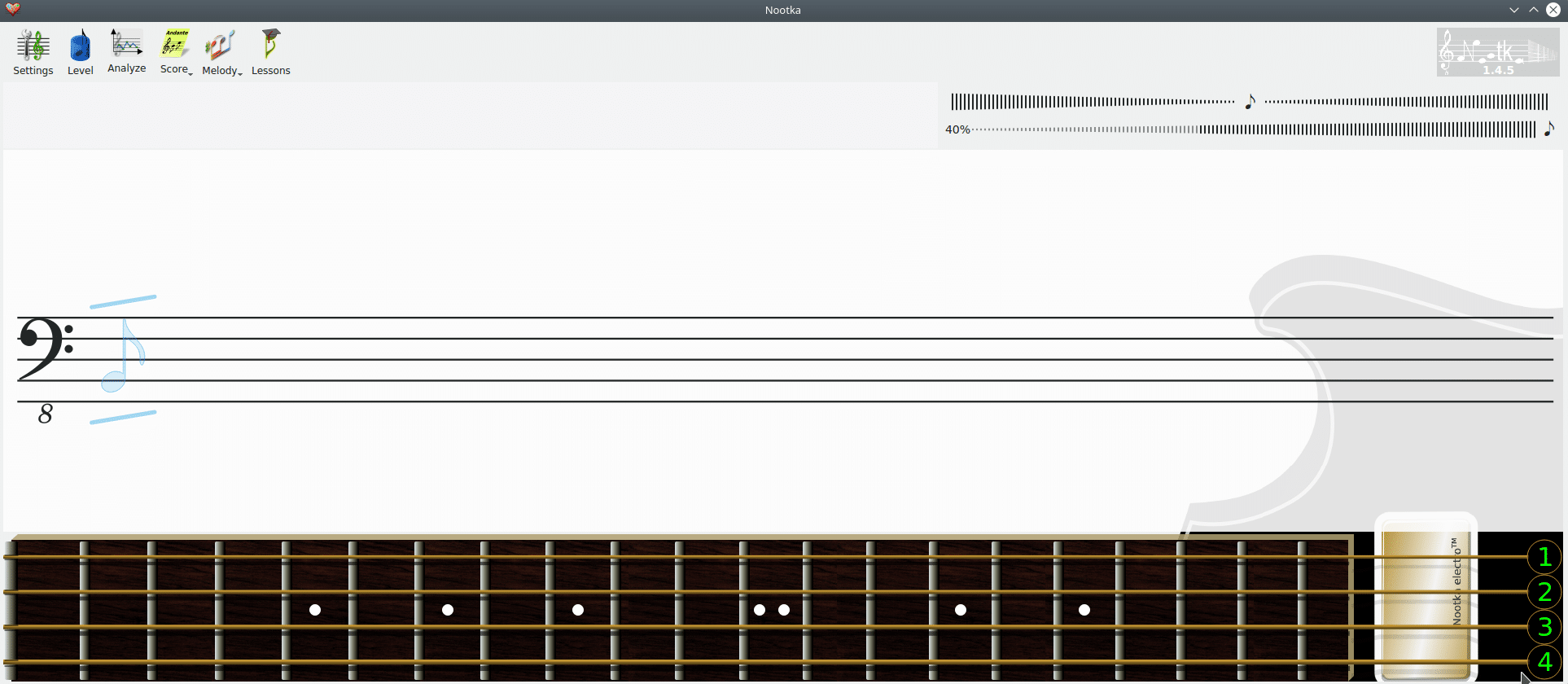Open the Analyze tool
Image resolution: width=1568 pixels, height=684 pixels.
coord(127,53)
